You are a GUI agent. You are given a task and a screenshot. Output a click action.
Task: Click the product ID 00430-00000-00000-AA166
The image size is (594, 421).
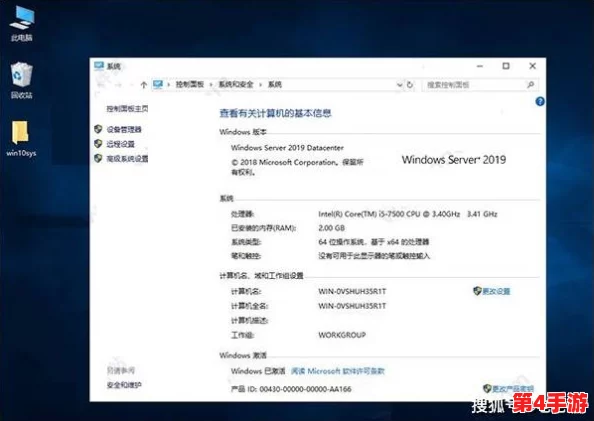tap(305, 389)
